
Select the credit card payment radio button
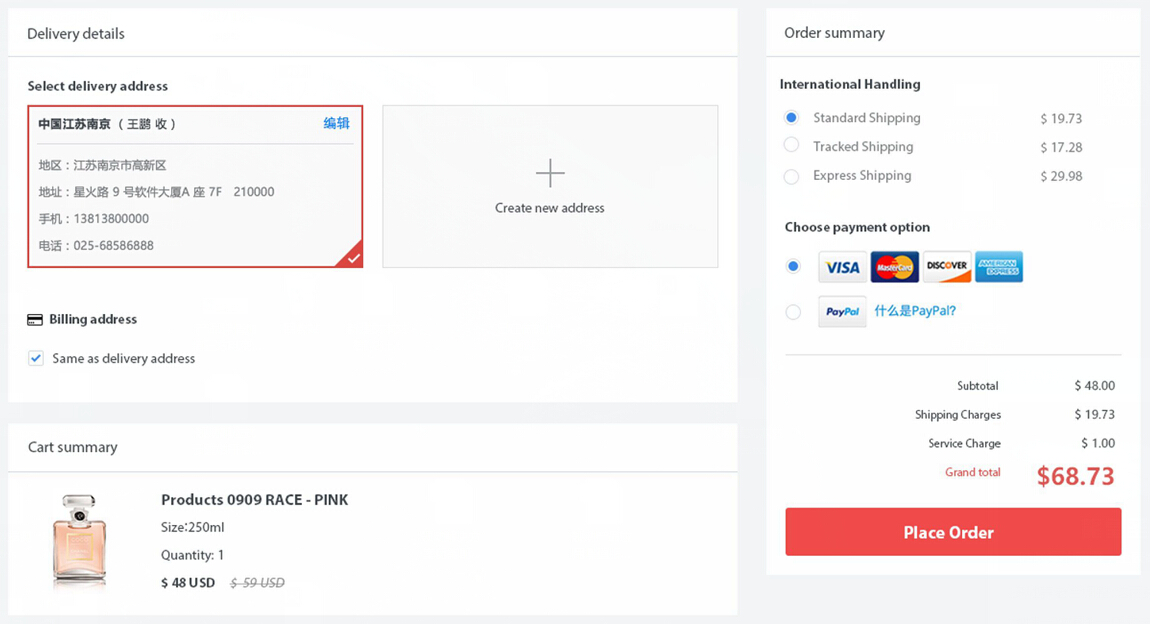[793, 267]
